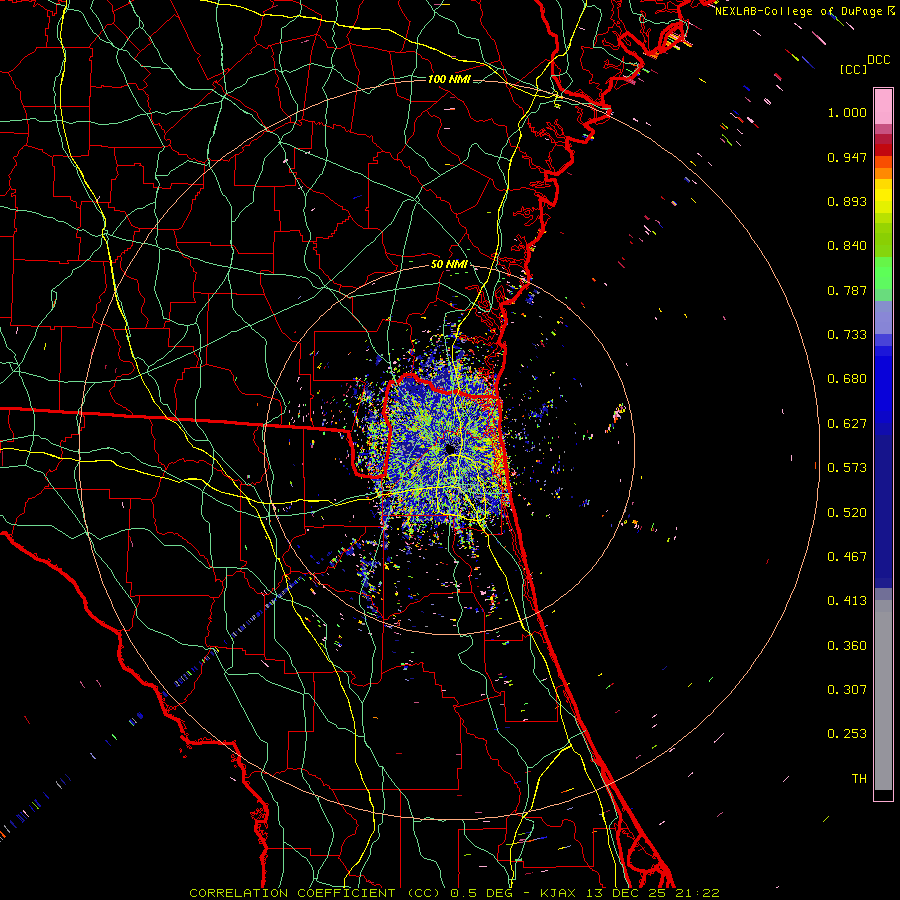
Task: Select the 0.467 scale value
Action: (x=847, y=557)
